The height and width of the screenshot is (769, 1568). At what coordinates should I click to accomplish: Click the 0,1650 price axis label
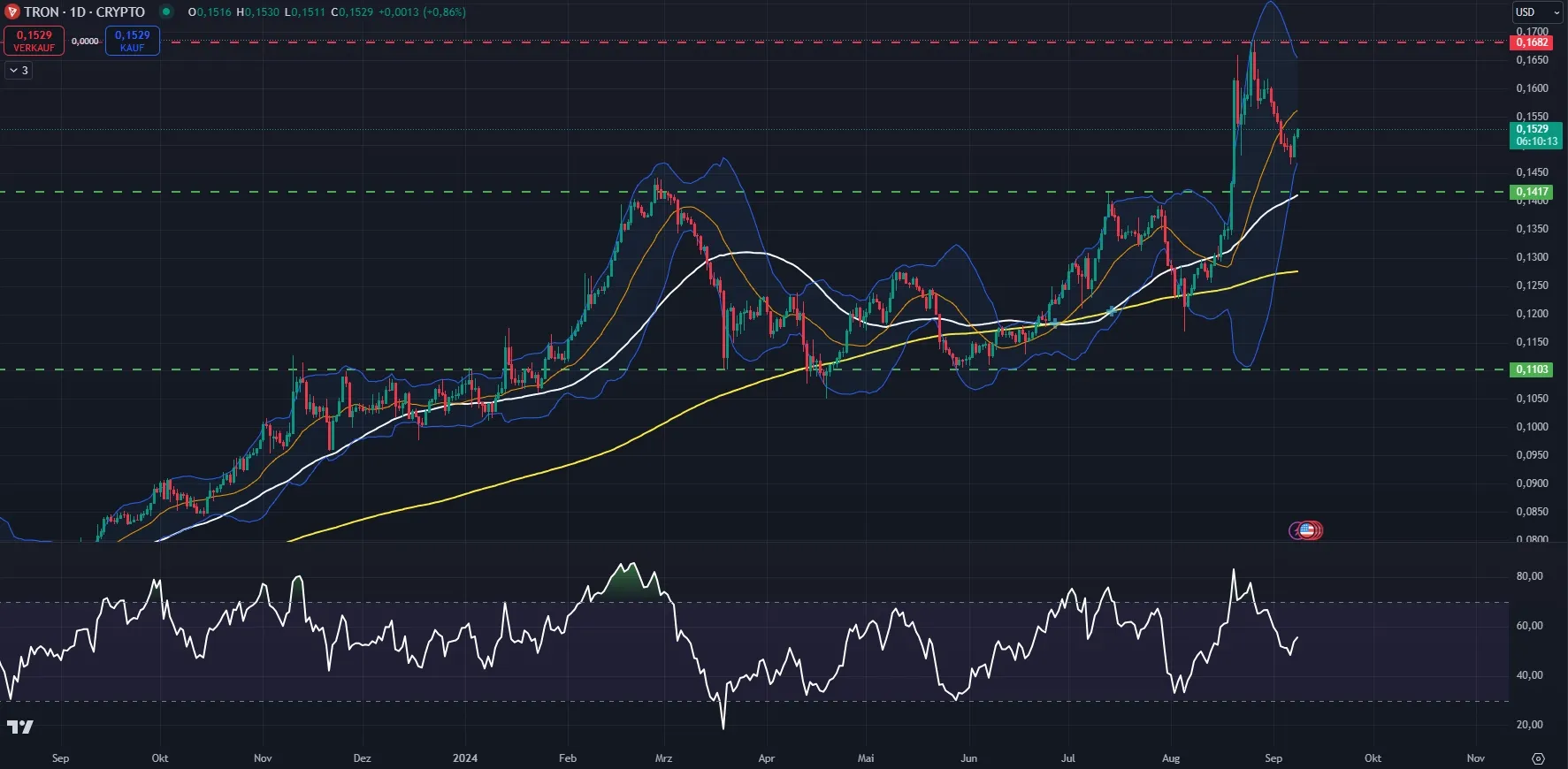click(1532, 60)
